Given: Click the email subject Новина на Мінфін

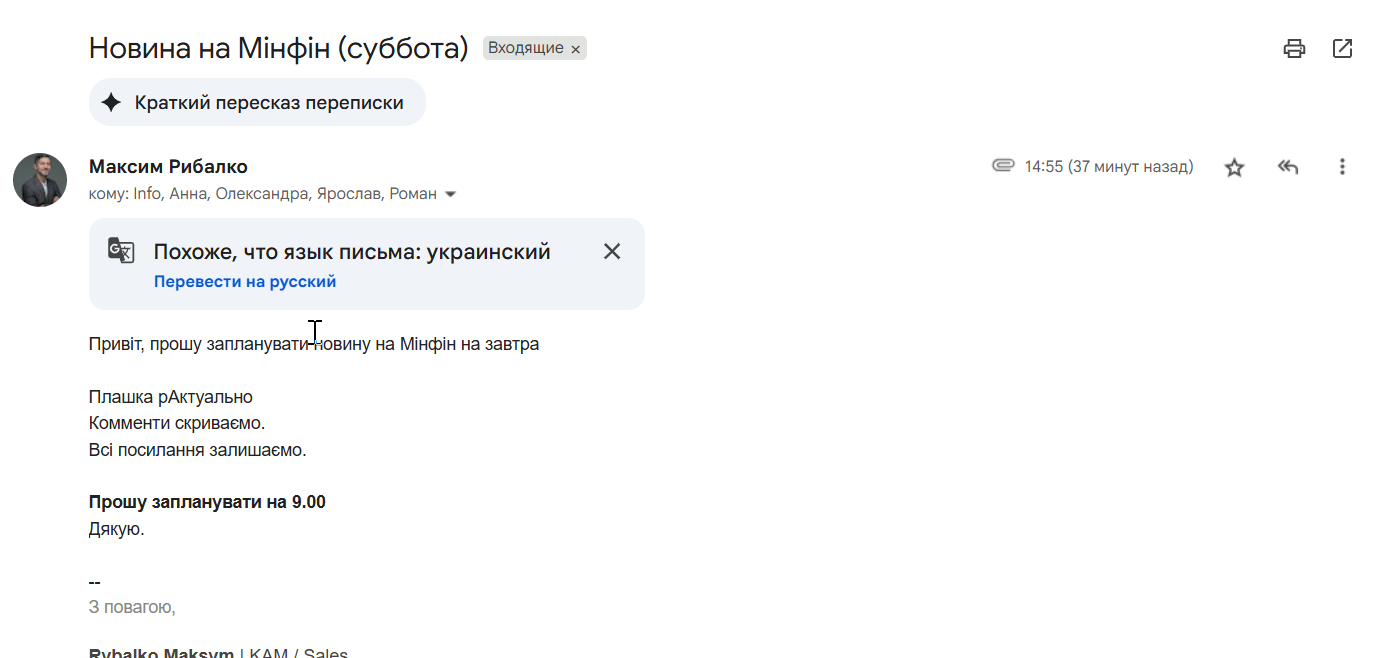Looking at the screenshot, I should pos(278,48).
